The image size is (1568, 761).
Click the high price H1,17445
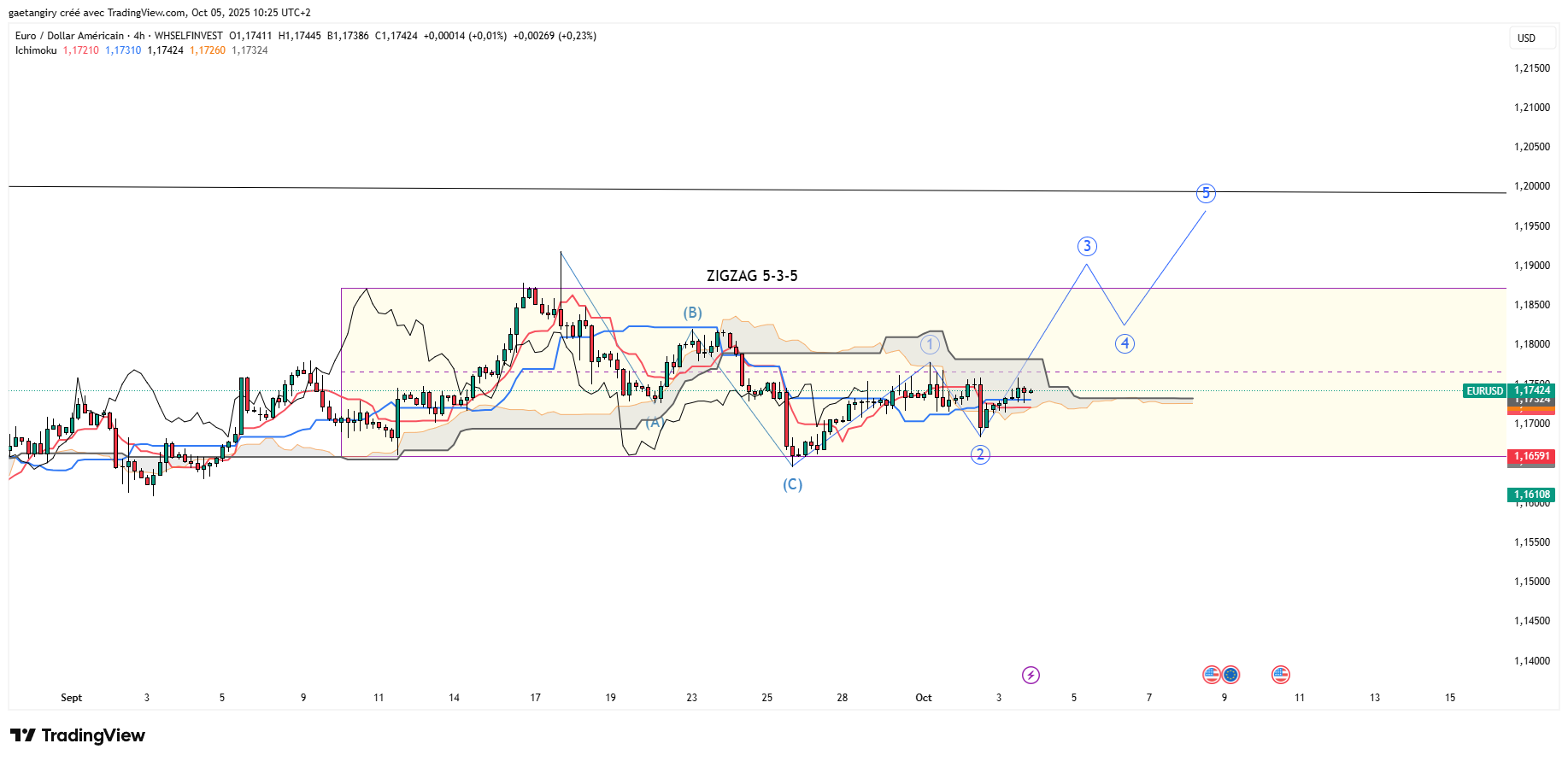[x=300, y=36]
